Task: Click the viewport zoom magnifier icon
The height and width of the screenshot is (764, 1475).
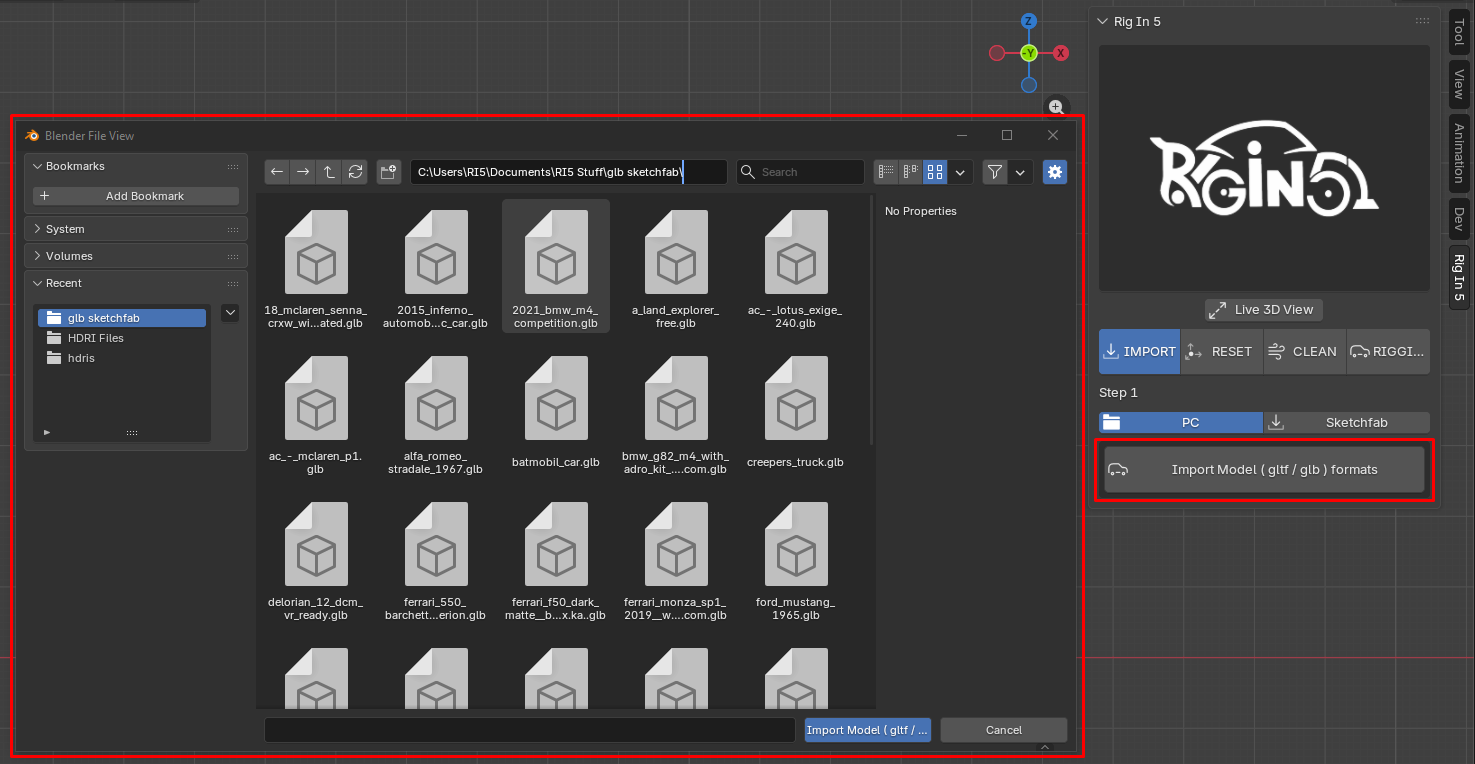Action: (1056, 107)
